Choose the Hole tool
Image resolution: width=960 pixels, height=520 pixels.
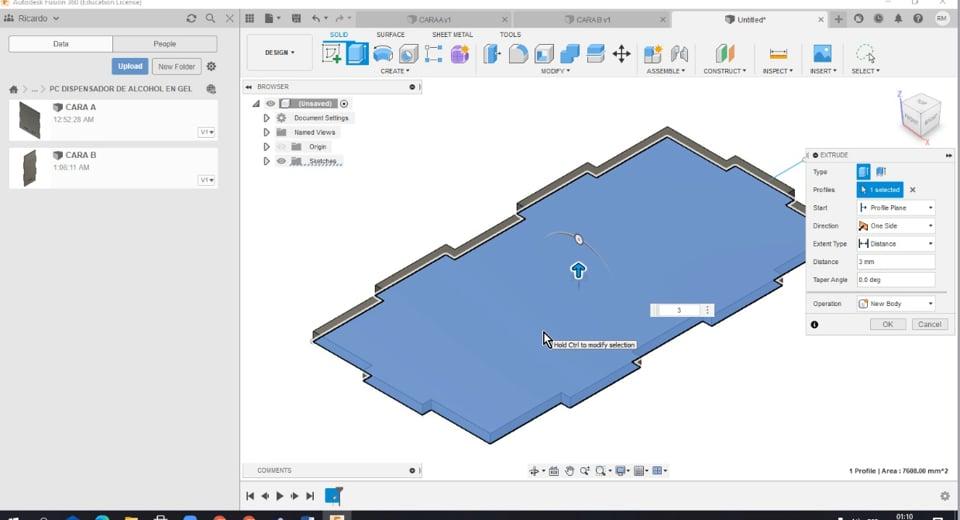pos(408,54)
